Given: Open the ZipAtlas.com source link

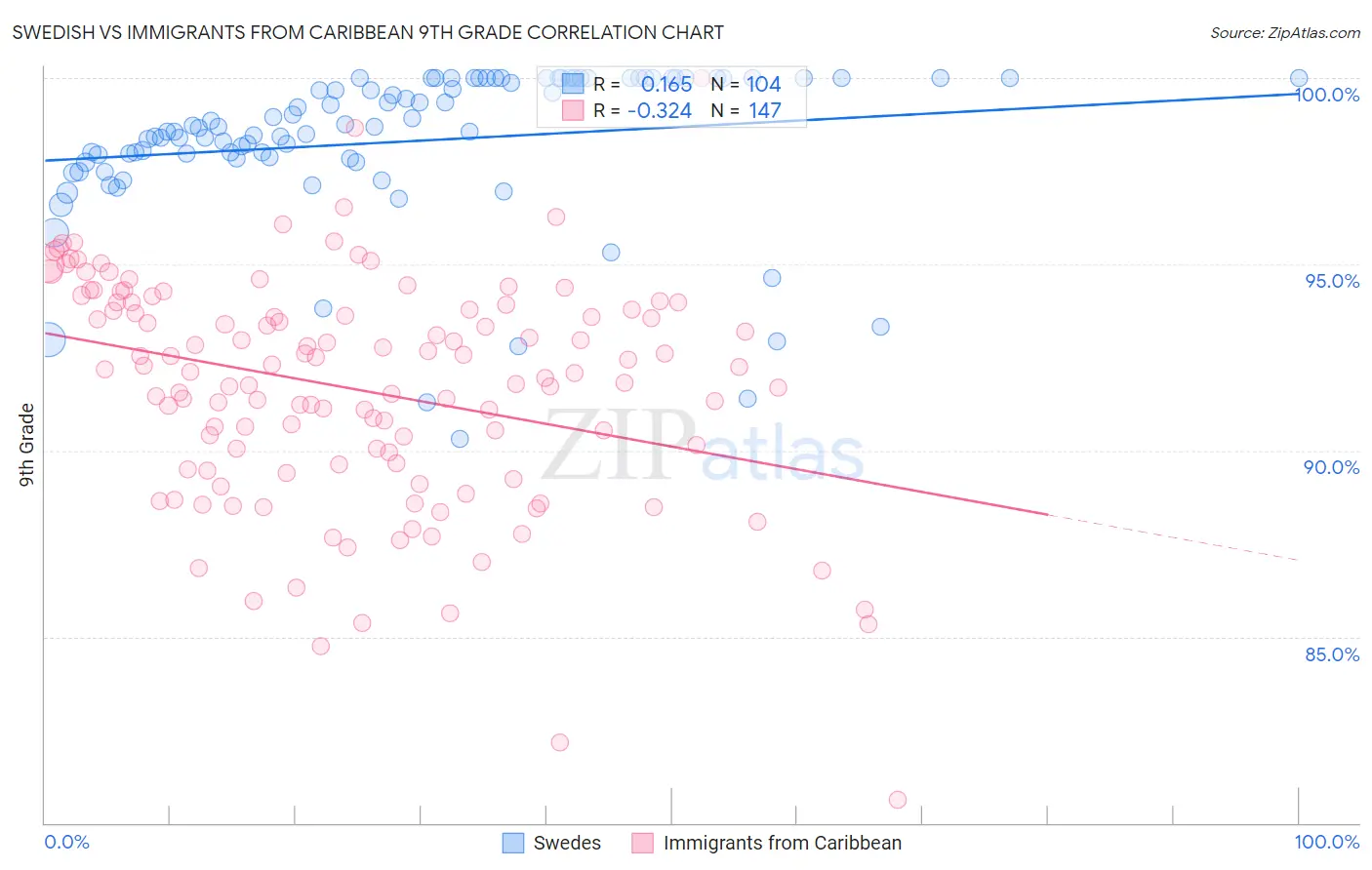Looking at the screenshot, I should click(1285, 33).
